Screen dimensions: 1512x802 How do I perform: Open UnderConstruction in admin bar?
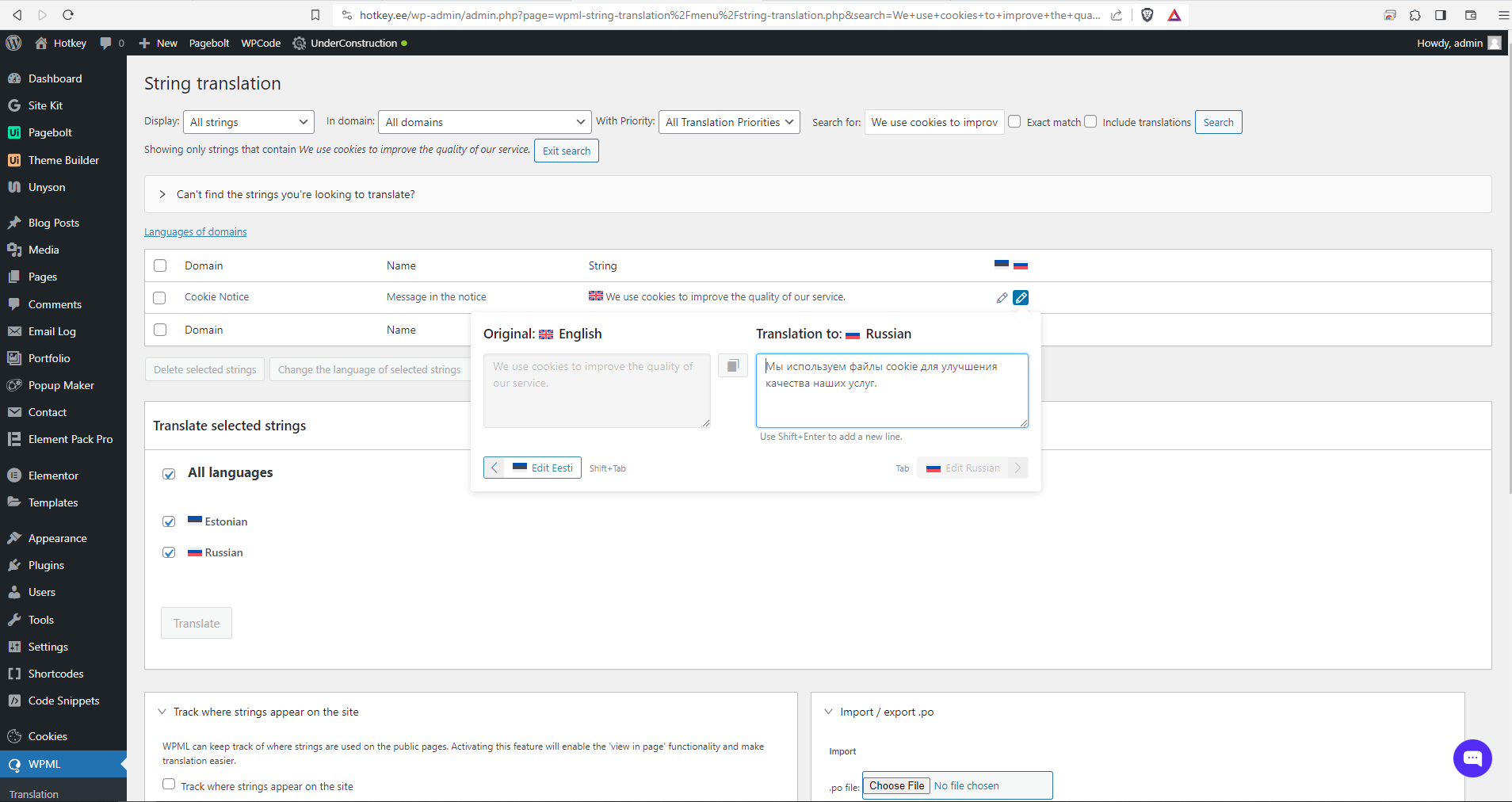pos(349,43)
